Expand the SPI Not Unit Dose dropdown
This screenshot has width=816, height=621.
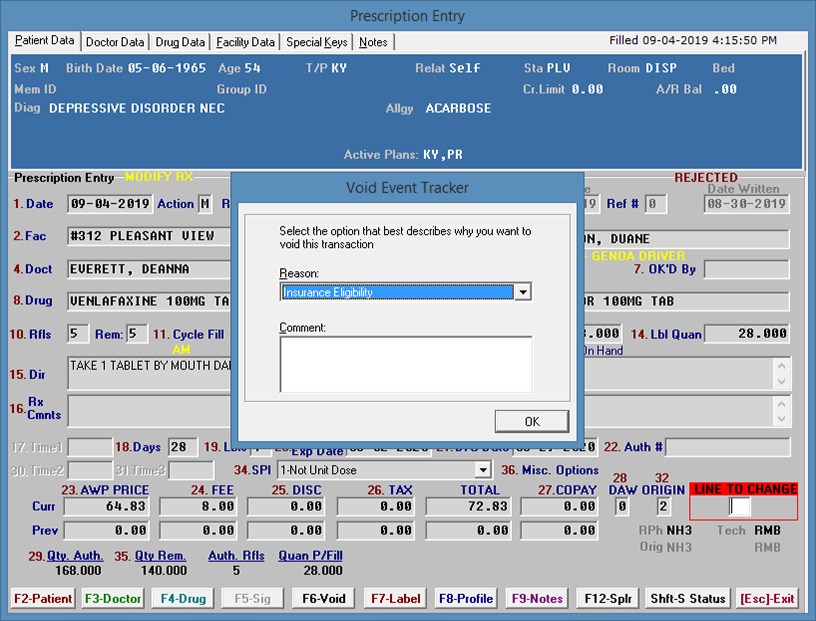483,470
